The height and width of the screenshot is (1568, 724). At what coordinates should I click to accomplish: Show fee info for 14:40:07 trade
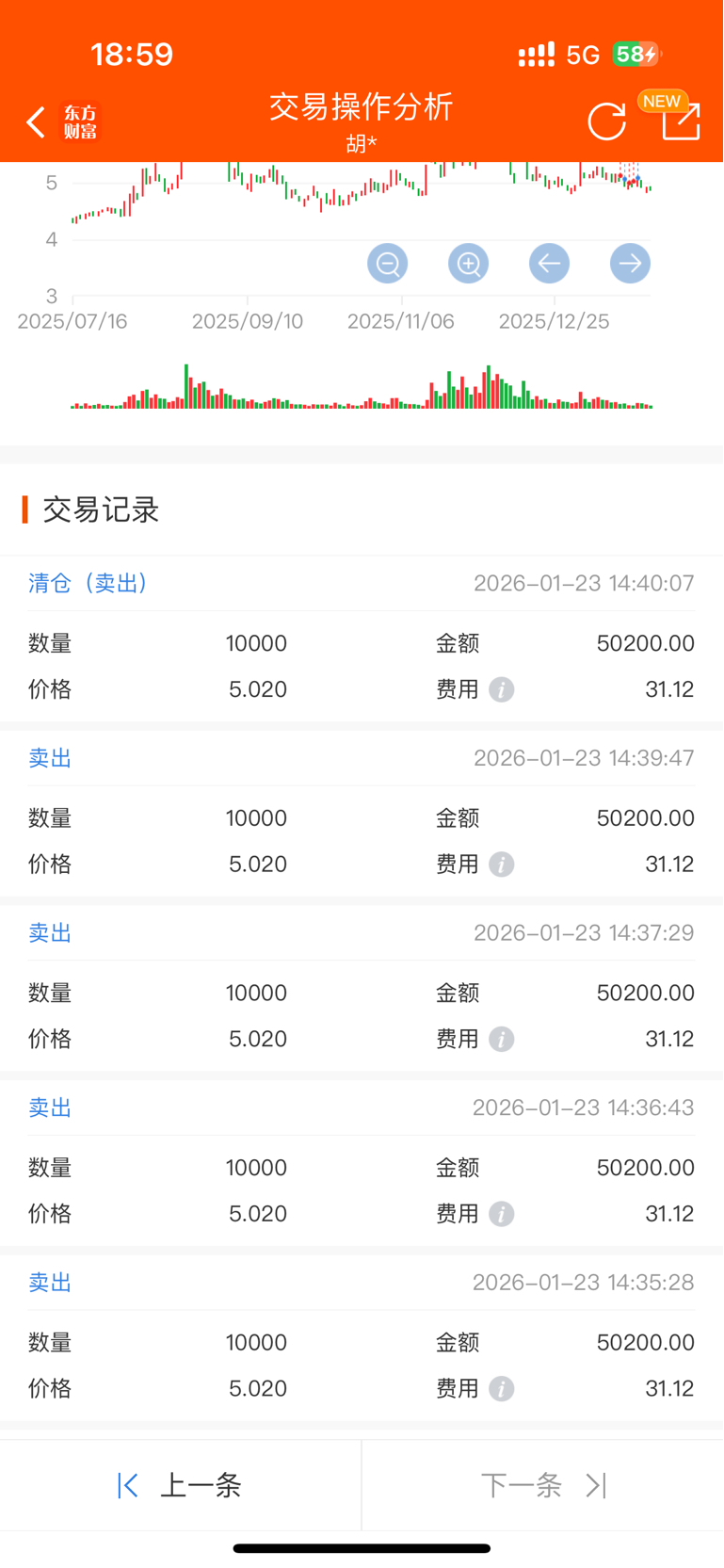pyautogui.click(x=502, y=690)
